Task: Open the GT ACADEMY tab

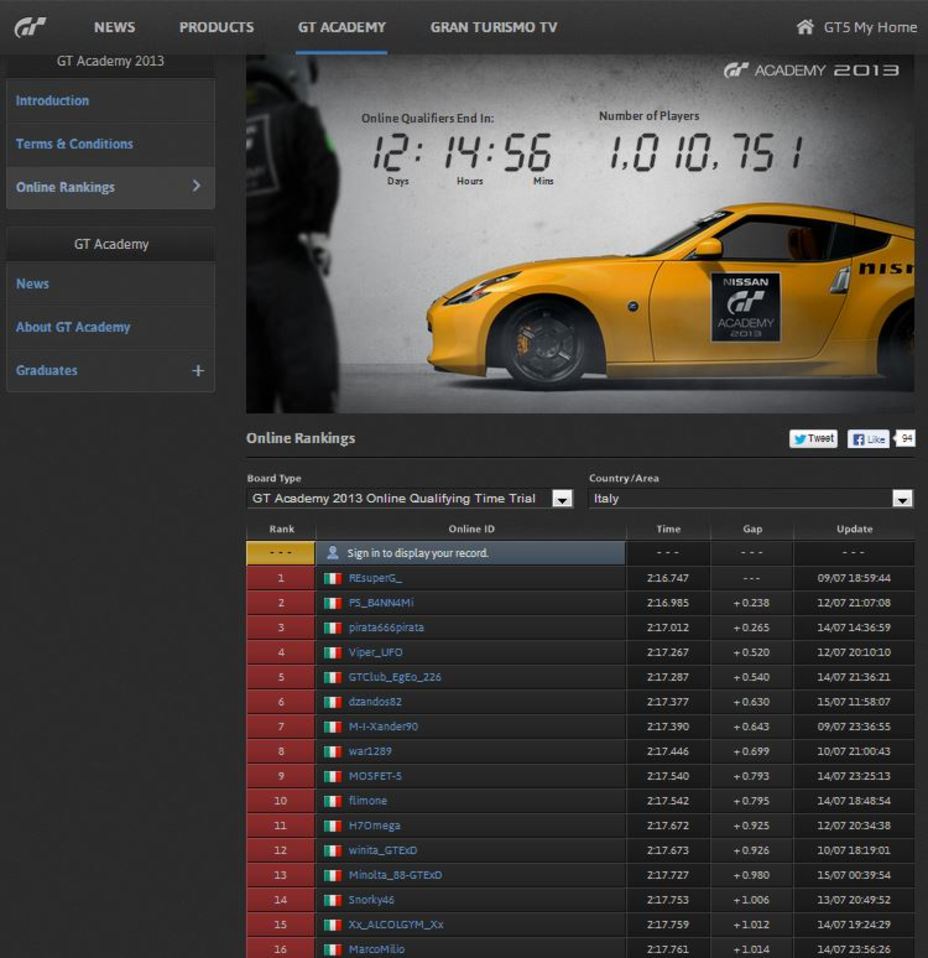Action: click(342, 27)
